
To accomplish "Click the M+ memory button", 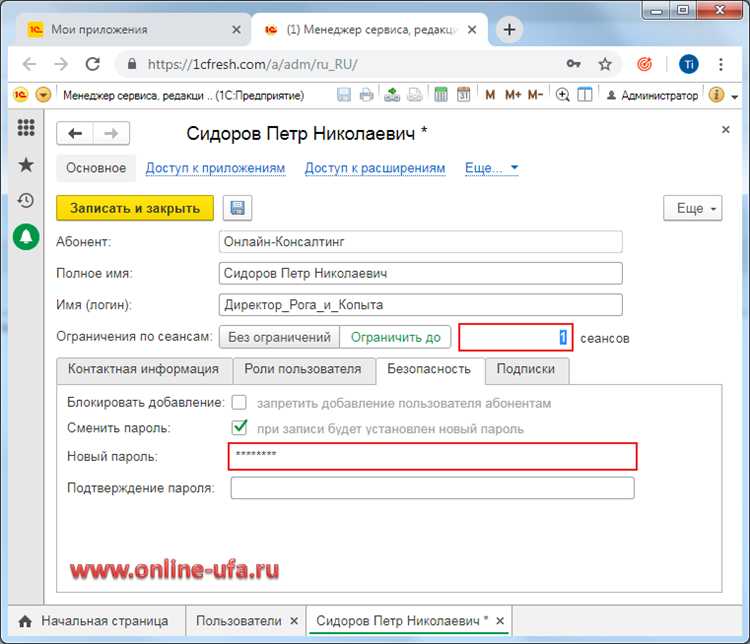I will pos(513,95).
